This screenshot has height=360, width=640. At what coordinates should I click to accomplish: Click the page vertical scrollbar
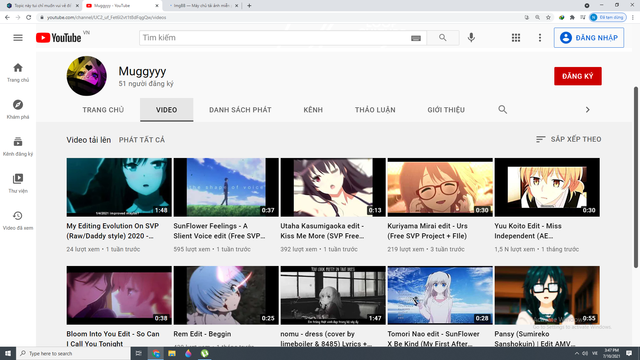pyautogui.click(x=635, y=178)
